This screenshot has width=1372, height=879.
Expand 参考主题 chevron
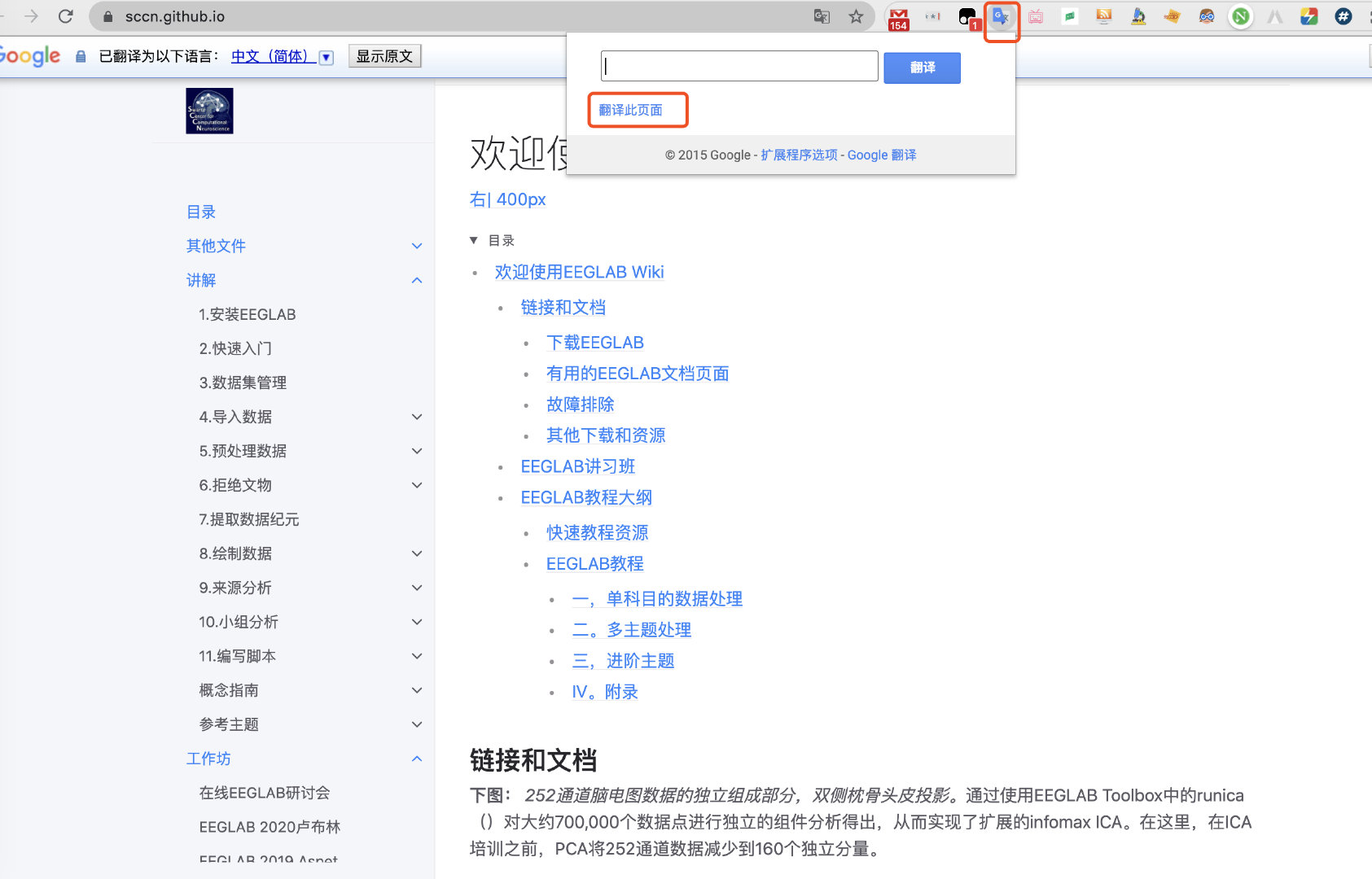417,724
